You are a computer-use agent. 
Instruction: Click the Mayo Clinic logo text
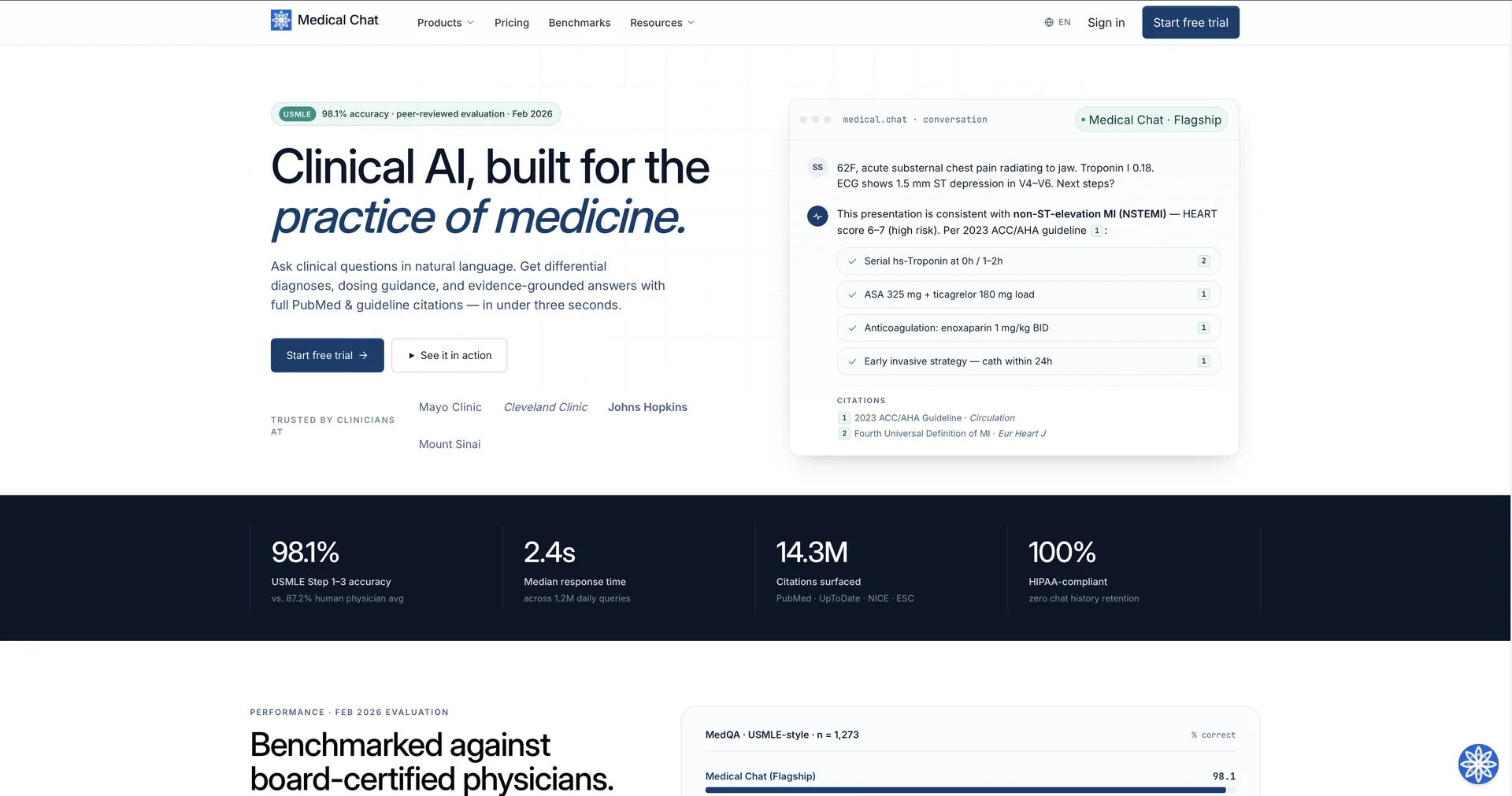pyautogui.click(x=450, y=407)
